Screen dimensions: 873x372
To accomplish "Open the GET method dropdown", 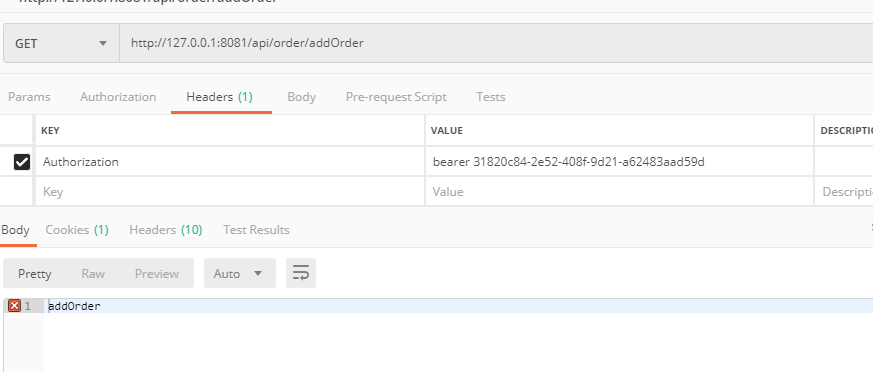I will pos(61,43).
